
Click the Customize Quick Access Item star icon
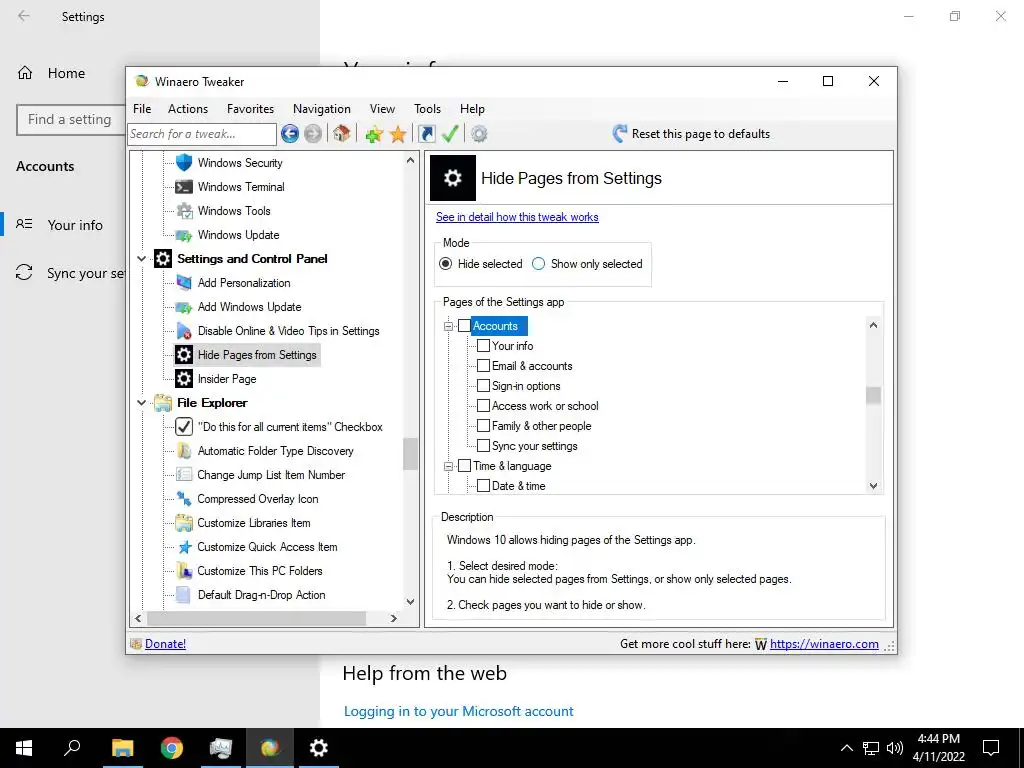click(x=185, y=547)
